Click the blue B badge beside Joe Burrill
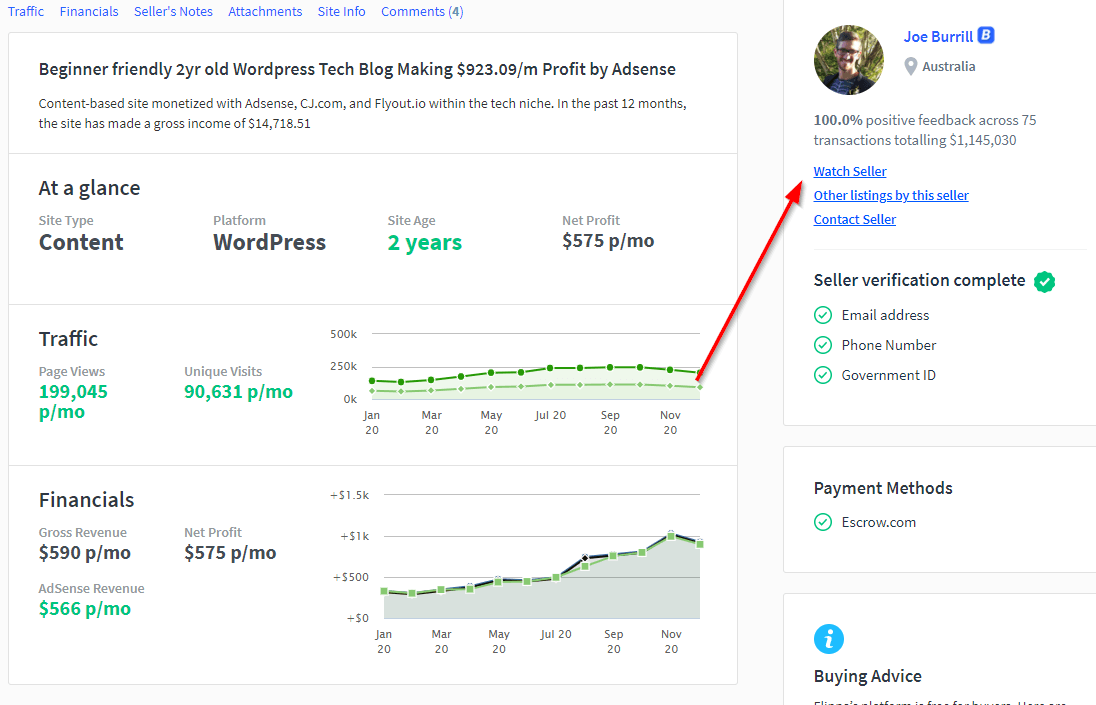Screen dimensions: 1096x705 [x=986, y=36]
